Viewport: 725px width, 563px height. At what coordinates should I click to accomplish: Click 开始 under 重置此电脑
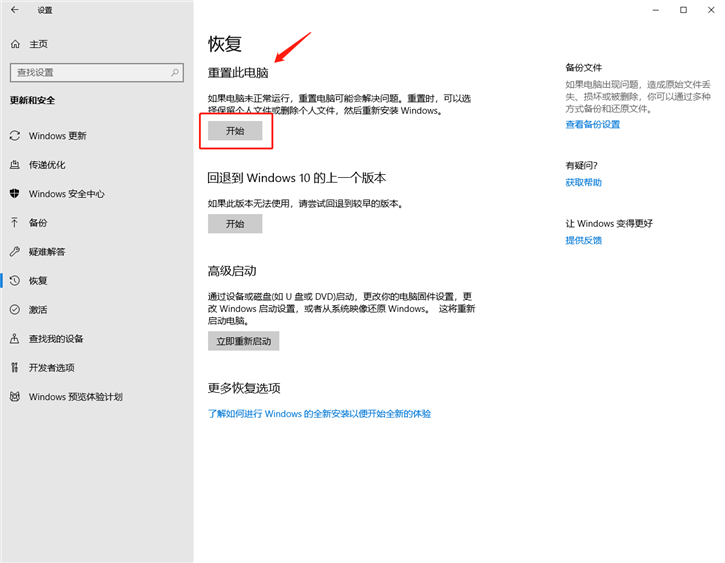(235, 131)
